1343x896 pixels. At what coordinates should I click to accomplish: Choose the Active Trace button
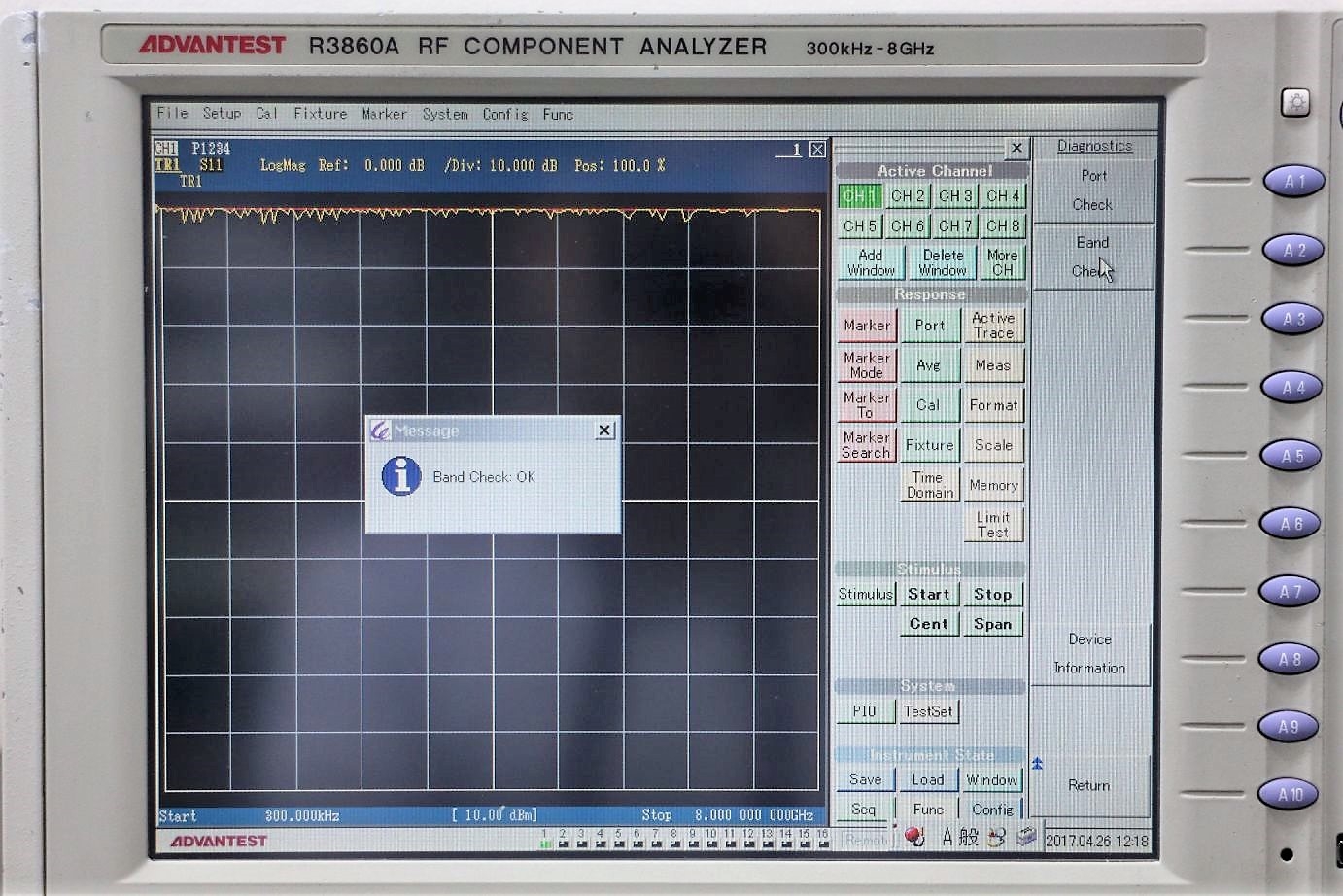[993, 326]
